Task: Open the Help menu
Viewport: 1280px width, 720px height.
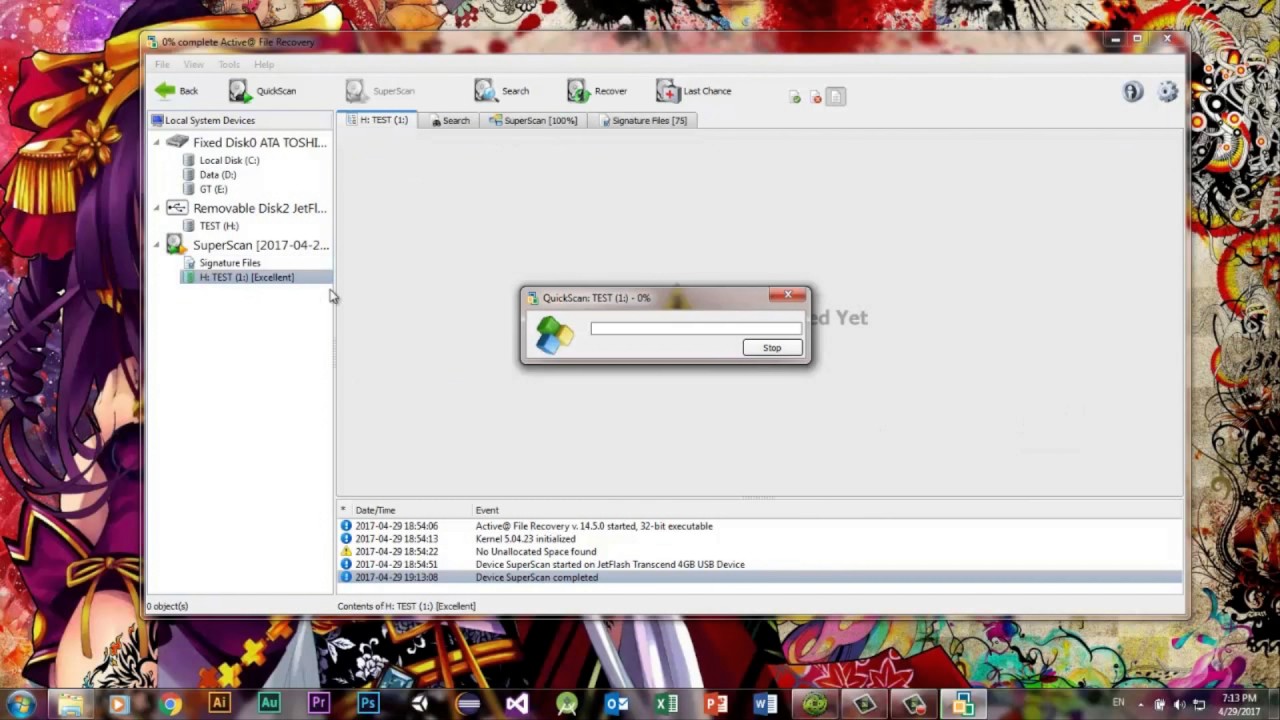Action: (264, 64)
